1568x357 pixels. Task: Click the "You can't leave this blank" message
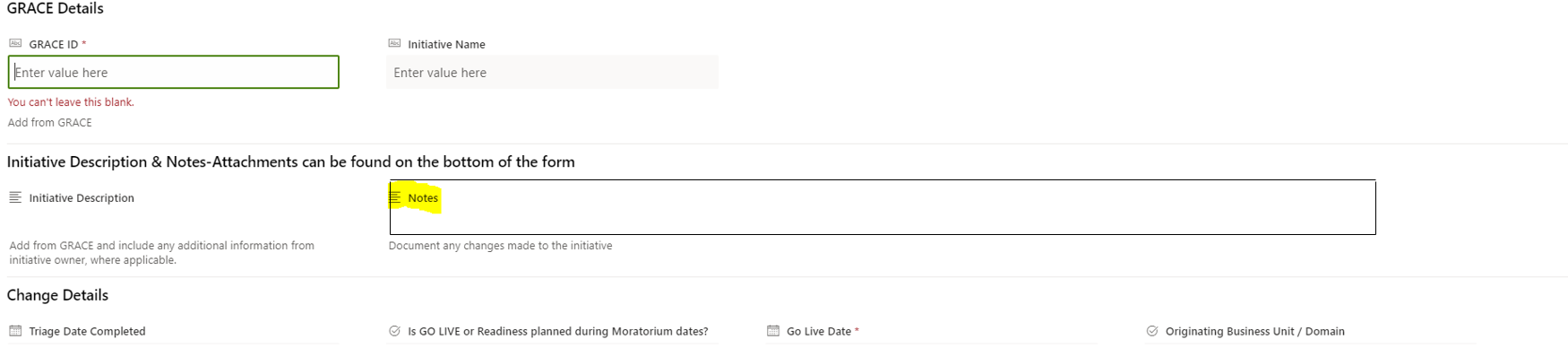pos(71,102)
